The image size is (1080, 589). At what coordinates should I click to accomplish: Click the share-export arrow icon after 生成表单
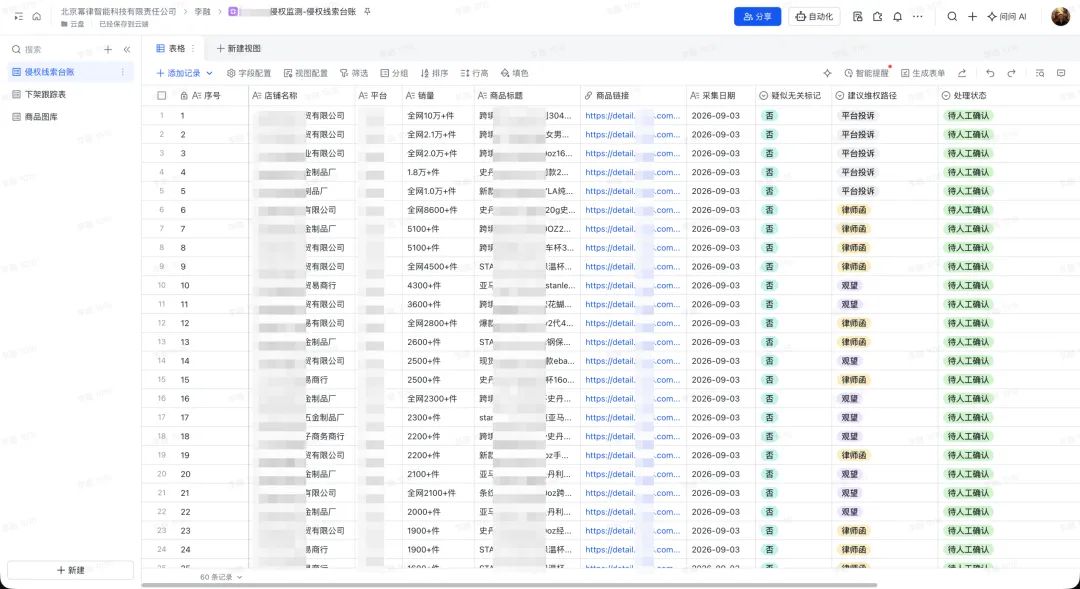point(962,73)
